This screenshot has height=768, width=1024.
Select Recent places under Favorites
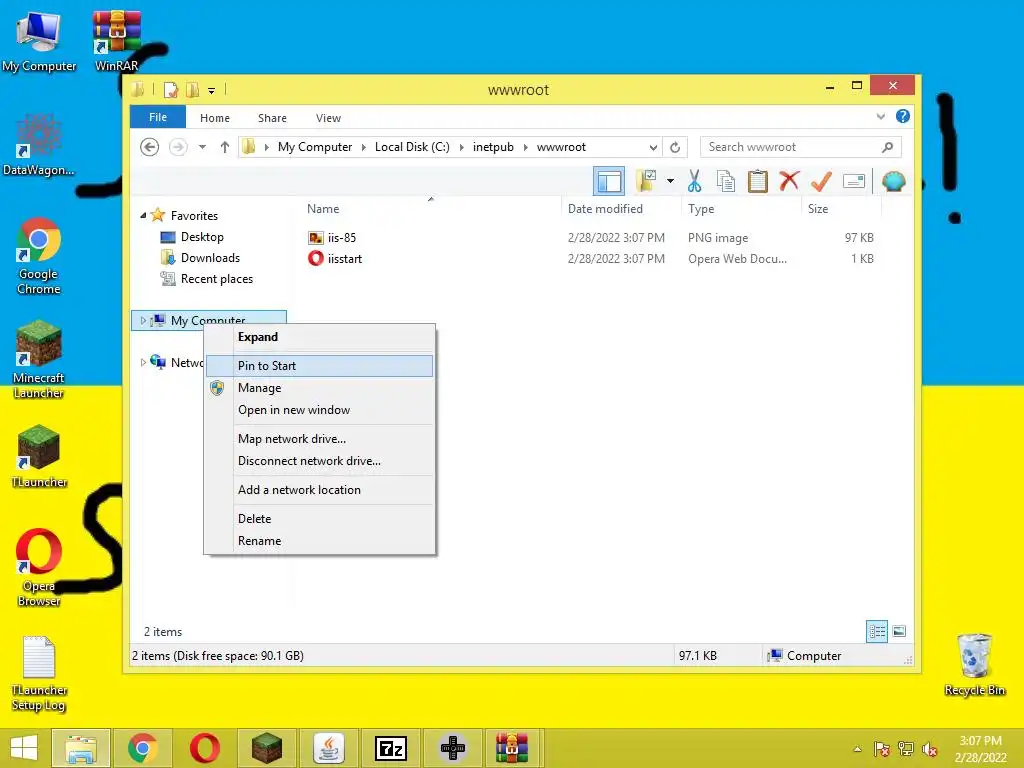[217, 279]
